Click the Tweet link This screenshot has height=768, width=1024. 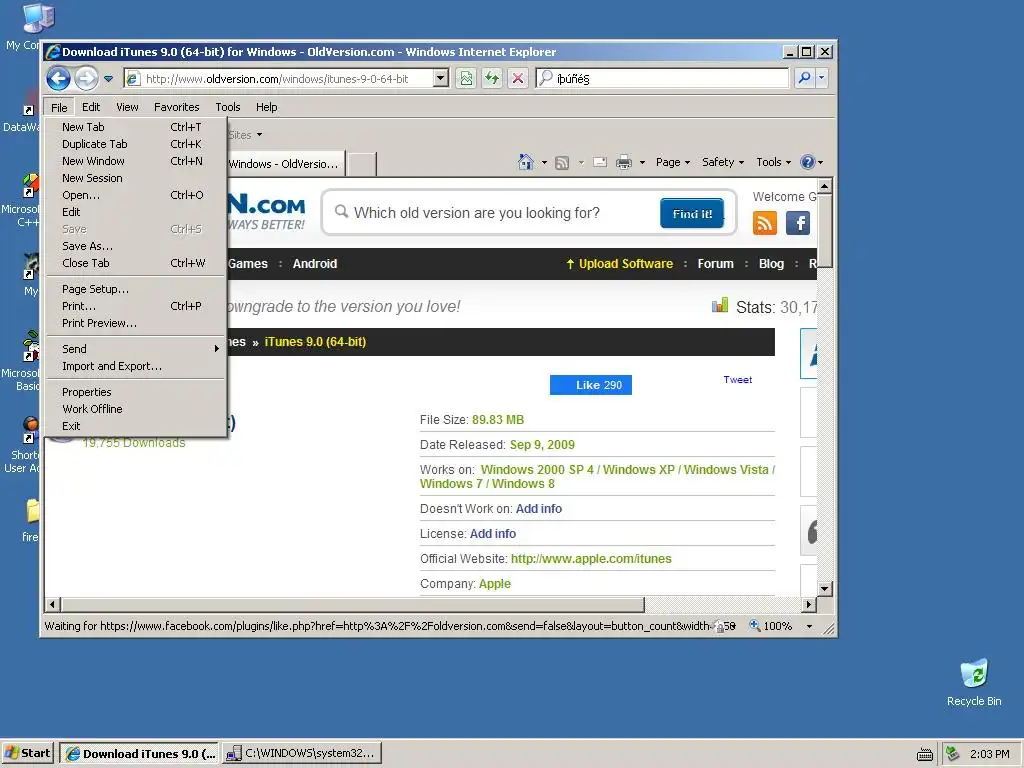point(737,379)
